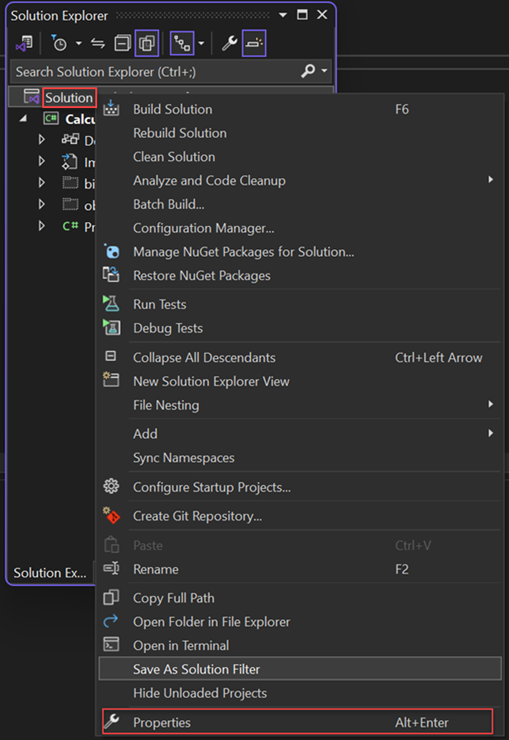Toggle the highlighted nested view toolbar button

182,43
